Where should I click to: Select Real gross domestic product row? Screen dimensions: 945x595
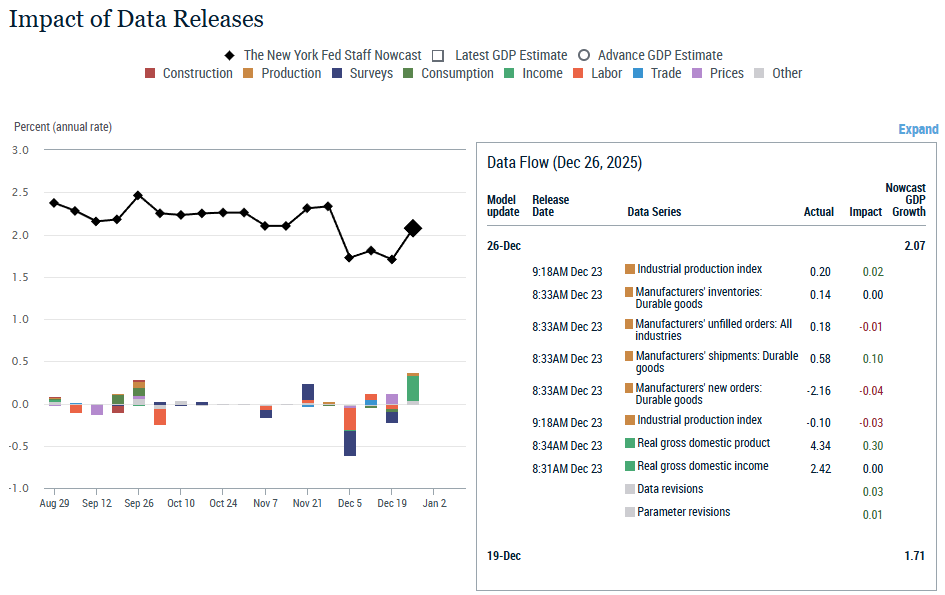pos(703,443)
